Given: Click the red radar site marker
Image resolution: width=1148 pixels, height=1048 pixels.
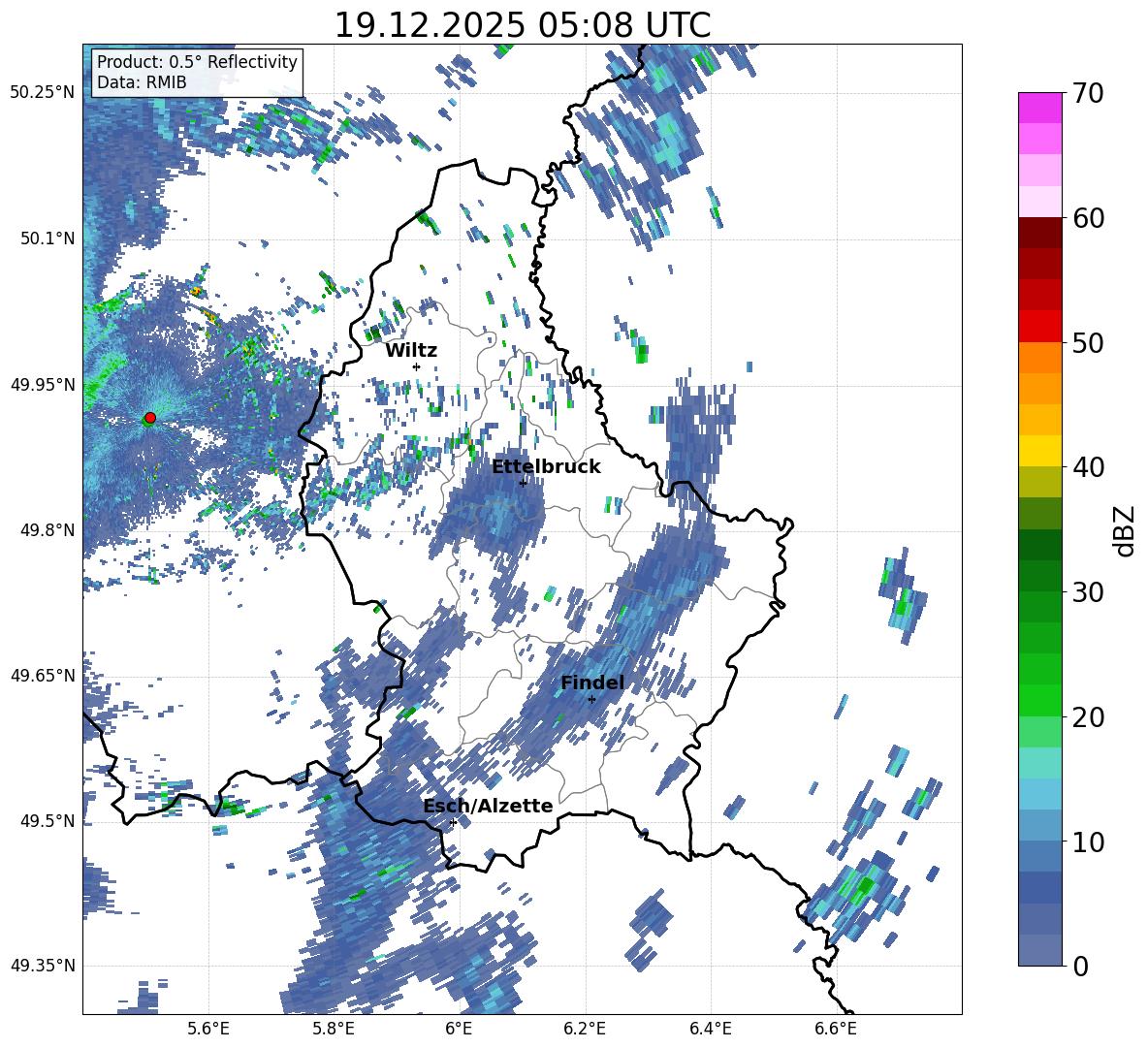Looking at the screenshot, I should (x=150, y=417).
